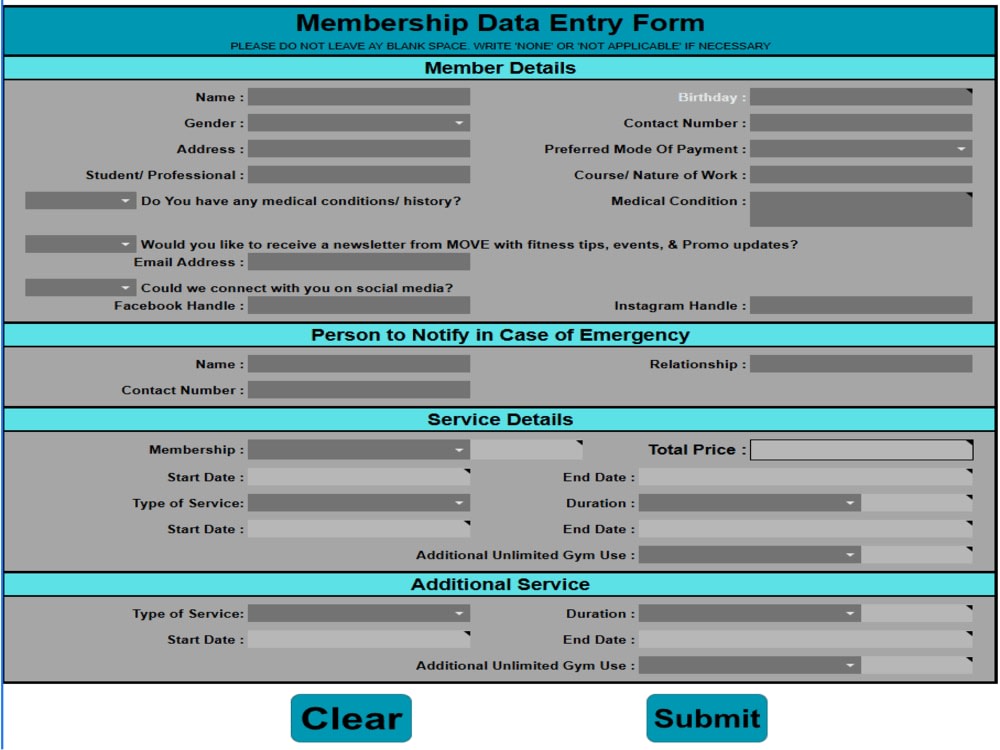Image resolution: width=1000 pixels, height=750 pixels.
Task: Select Service Details service Start Date field
Action: (x=359, y=529)
